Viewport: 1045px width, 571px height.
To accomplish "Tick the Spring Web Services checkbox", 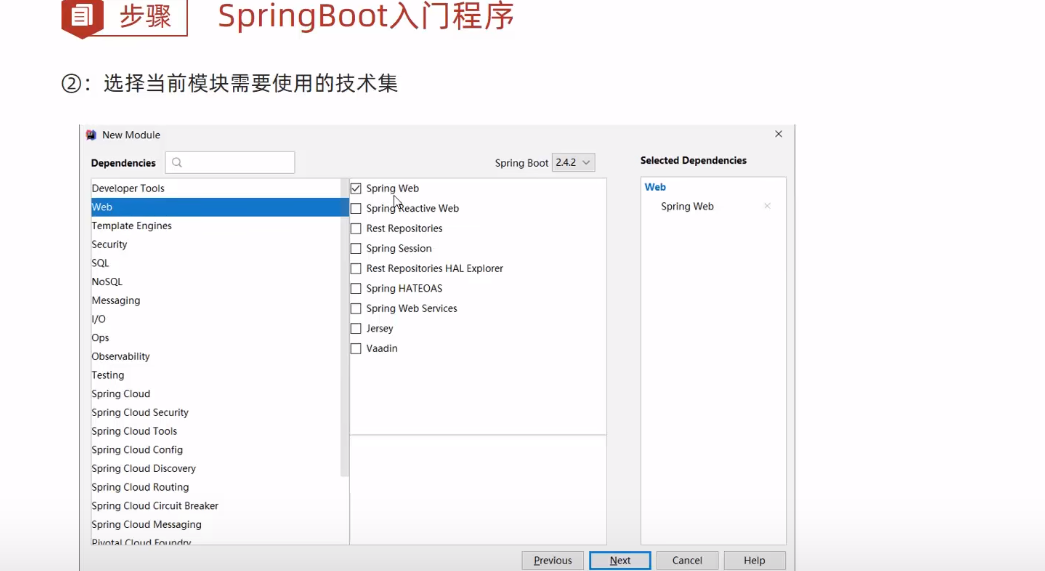I will coord(356,308).
